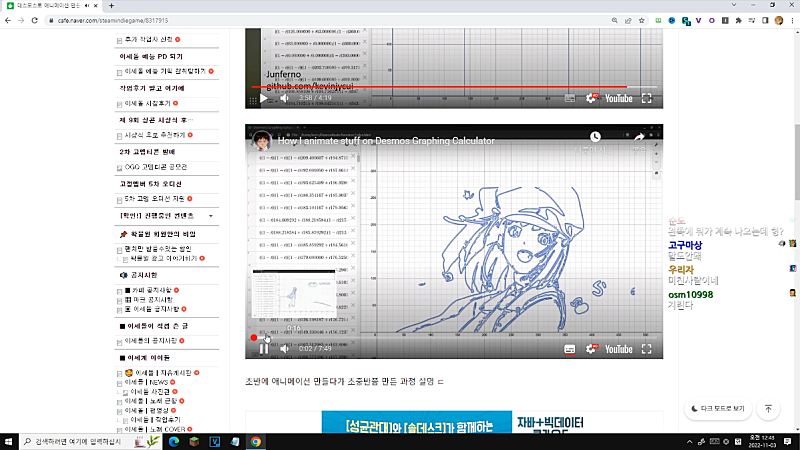Enter fullscreen on the upper video

[647, 98]
